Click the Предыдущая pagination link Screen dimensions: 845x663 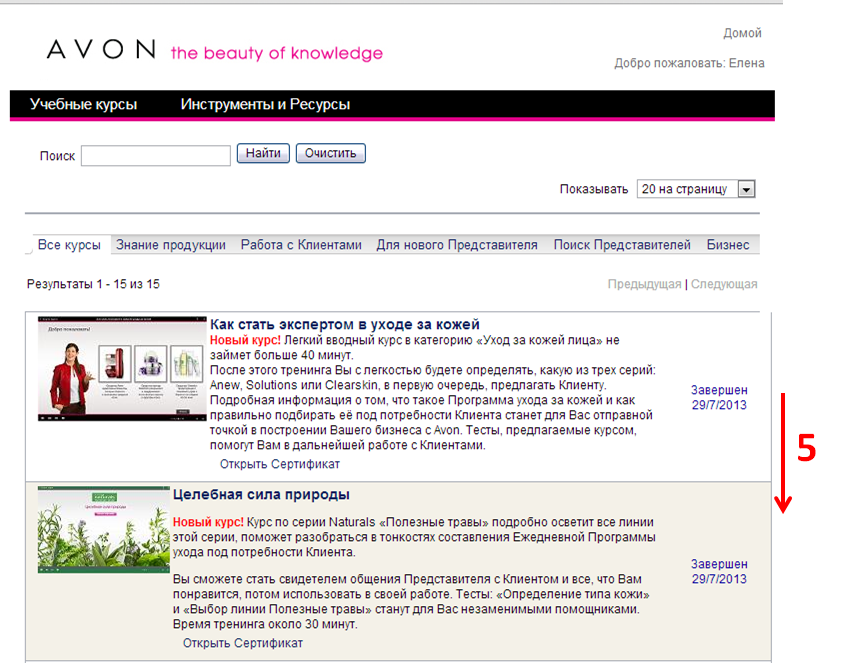pos(644,284)
